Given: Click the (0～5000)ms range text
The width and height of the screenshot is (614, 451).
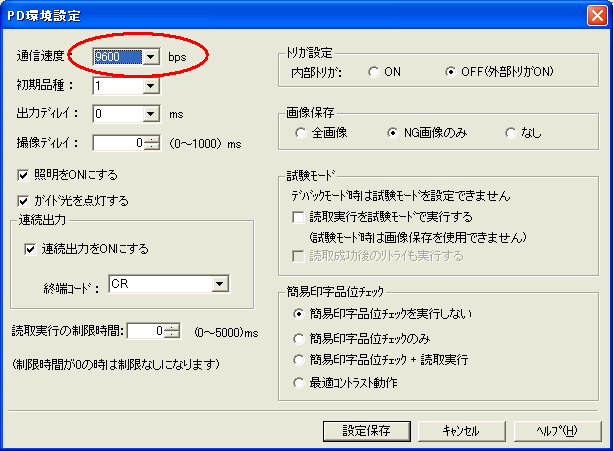Looking at the screenshot, I should point(226,333).
